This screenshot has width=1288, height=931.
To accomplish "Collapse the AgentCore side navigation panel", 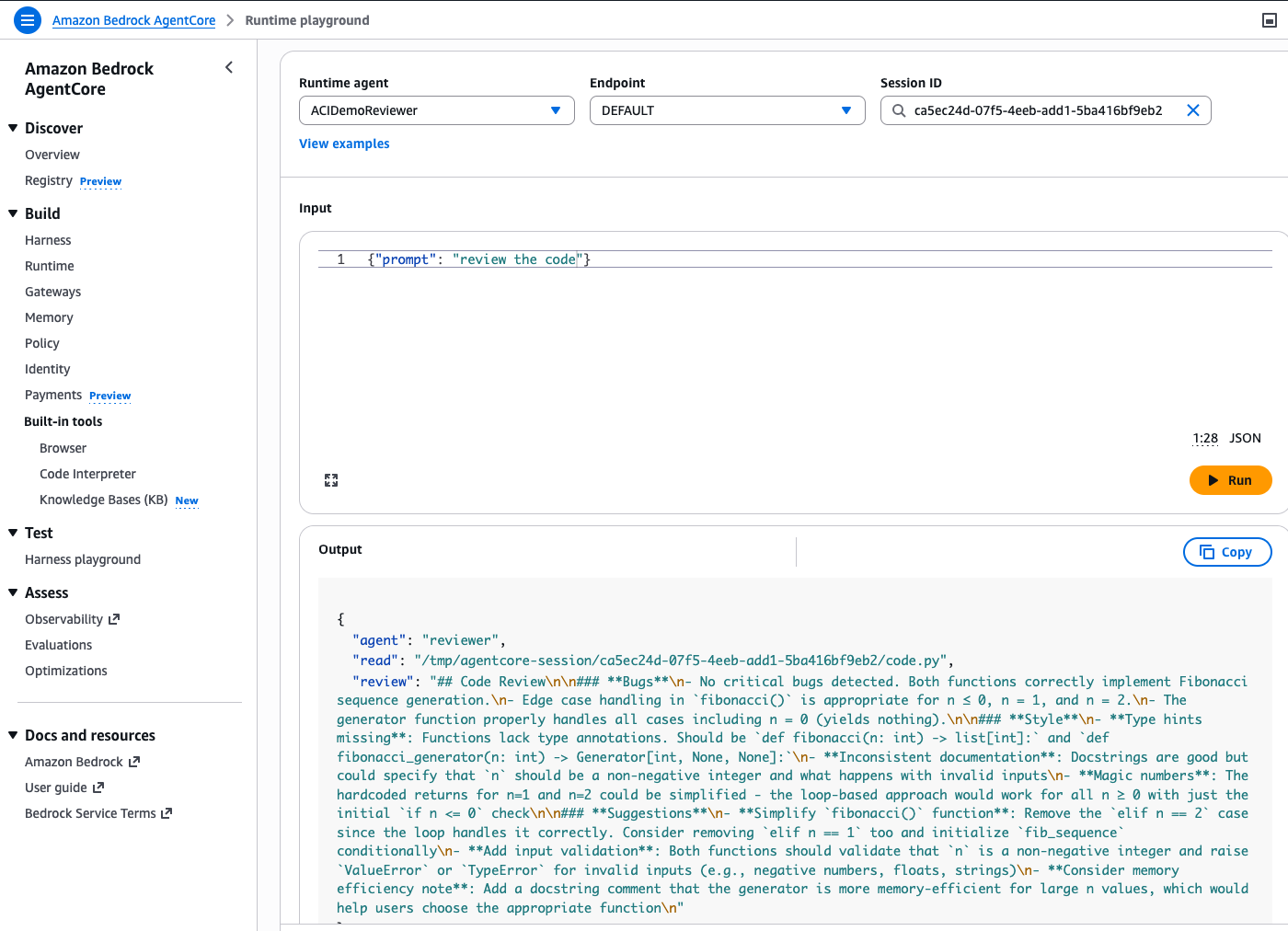I will tap(229, 67).
